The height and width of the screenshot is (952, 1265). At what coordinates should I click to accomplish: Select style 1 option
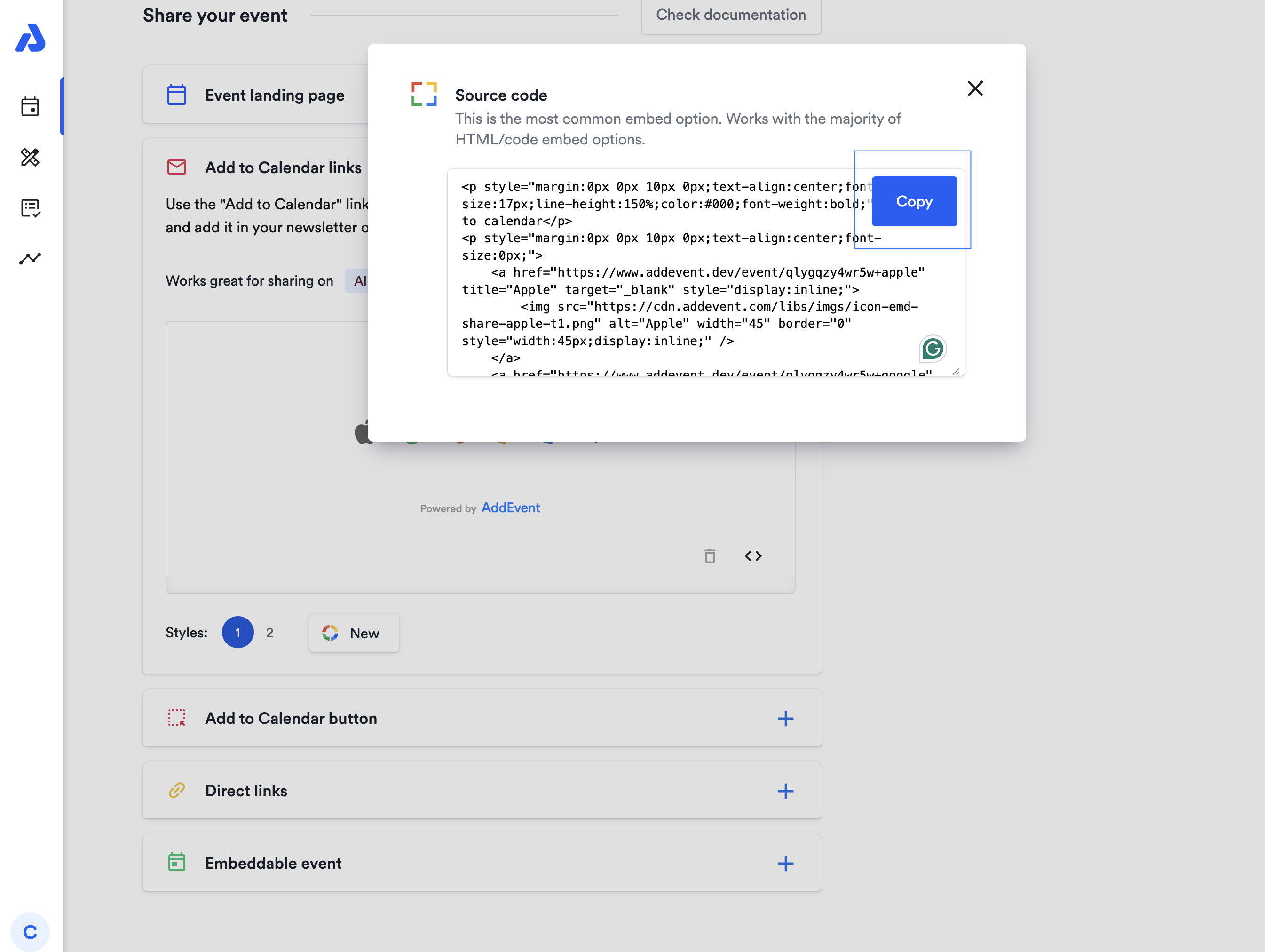pyautogui.click(x=237, y=632)
